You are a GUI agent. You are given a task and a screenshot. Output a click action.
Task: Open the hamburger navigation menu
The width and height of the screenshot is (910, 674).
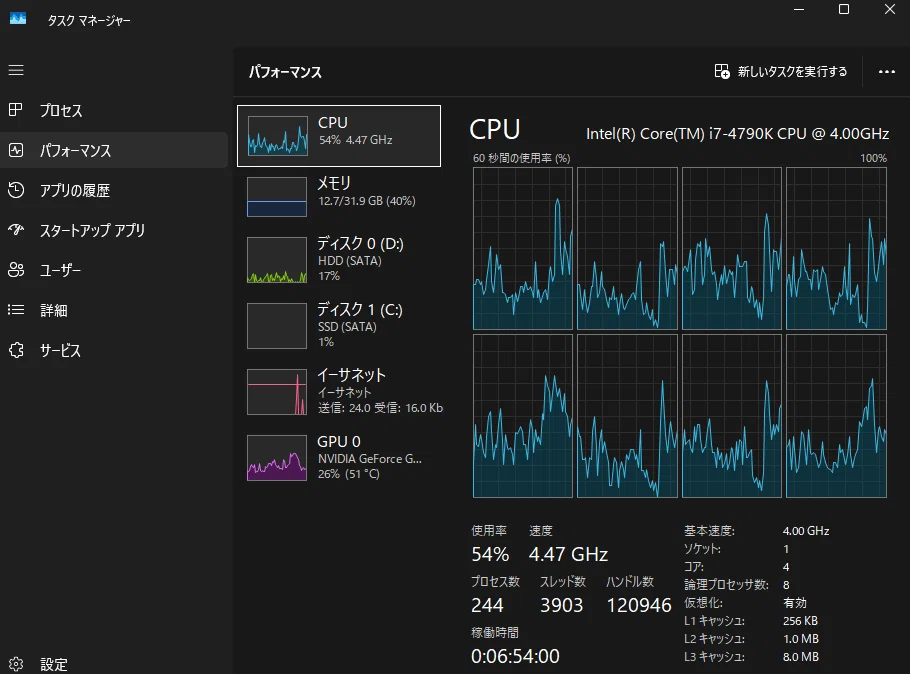pos(16,70)
